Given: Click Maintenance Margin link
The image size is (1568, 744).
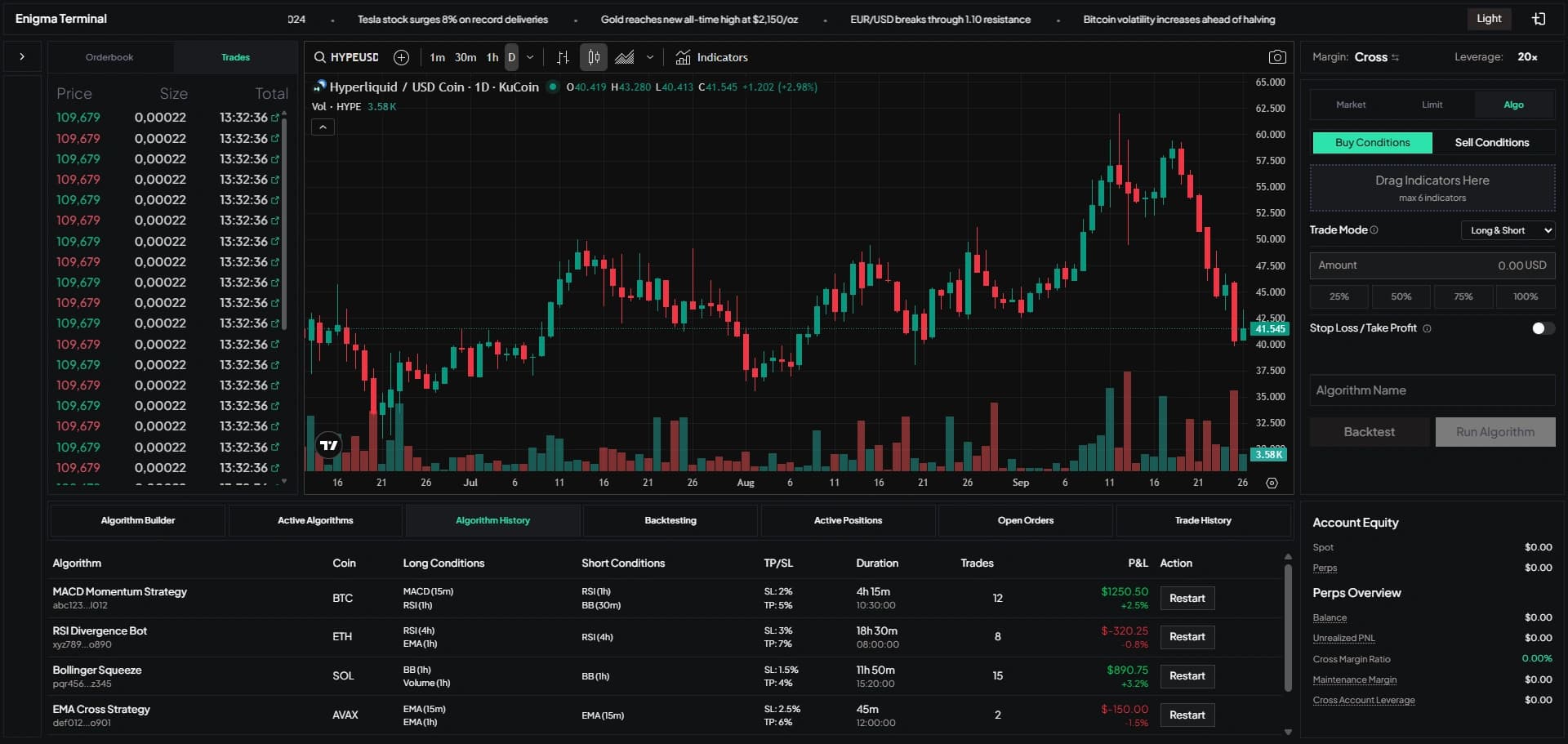Looking at the screenshot, I should tap(1354, 680).
